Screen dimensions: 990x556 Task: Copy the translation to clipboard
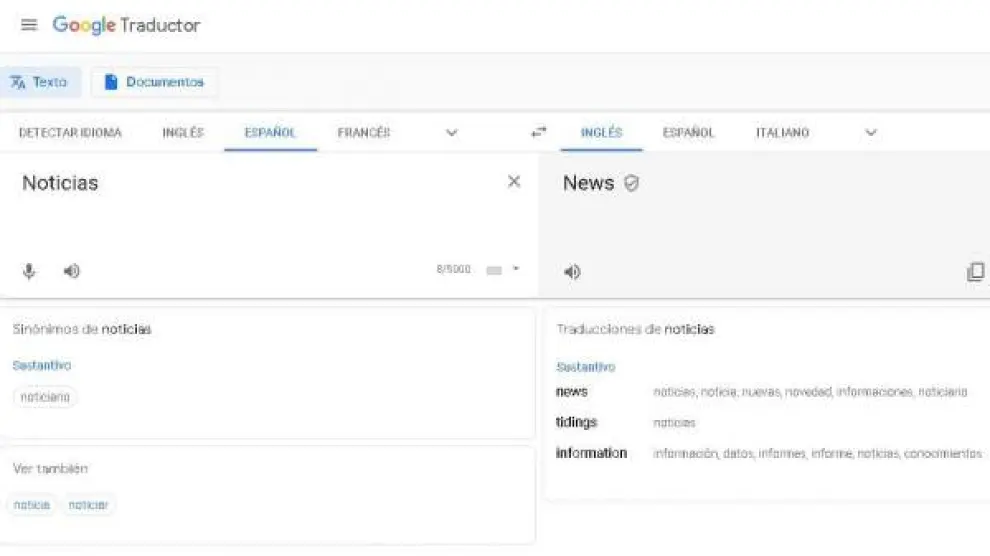[975, 272]
